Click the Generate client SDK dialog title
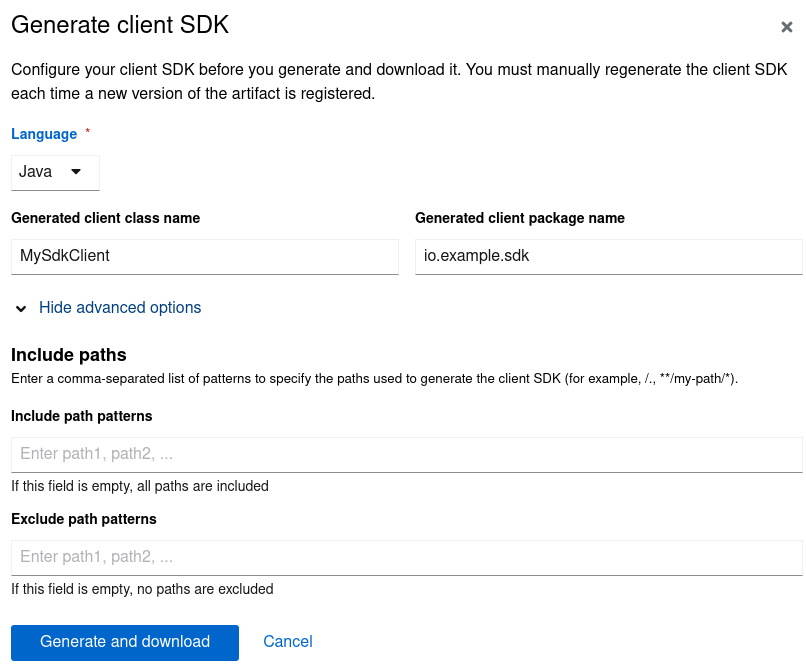 coord(120,25)
